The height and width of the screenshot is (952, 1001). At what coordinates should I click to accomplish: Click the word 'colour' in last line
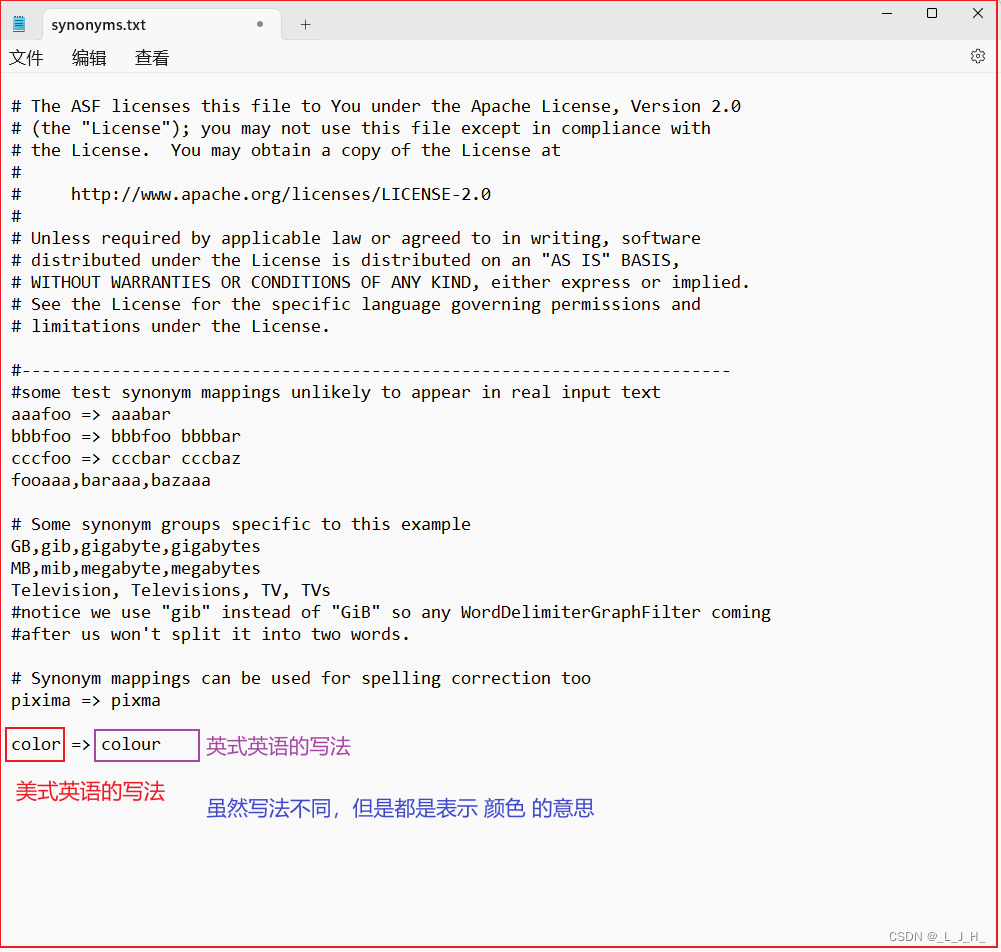[x=131, y=744]
